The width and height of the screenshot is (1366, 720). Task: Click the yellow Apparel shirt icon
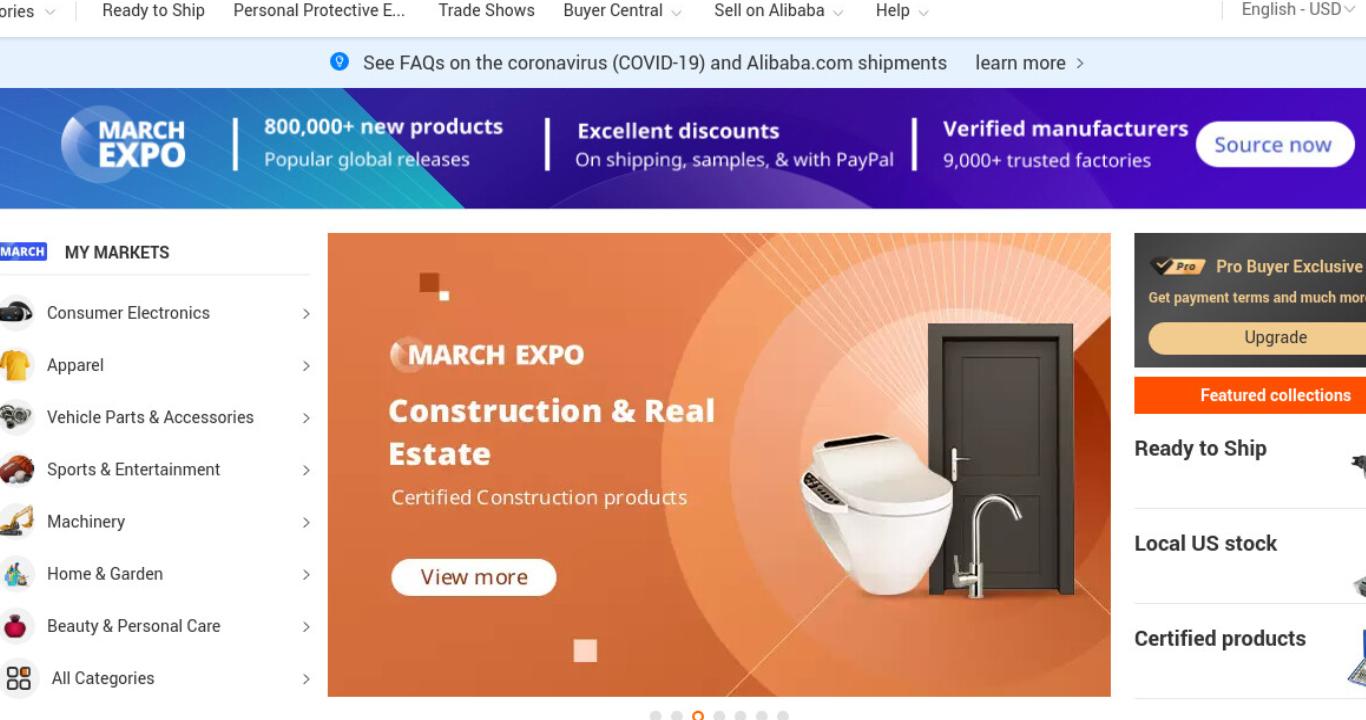coord(16,365)
